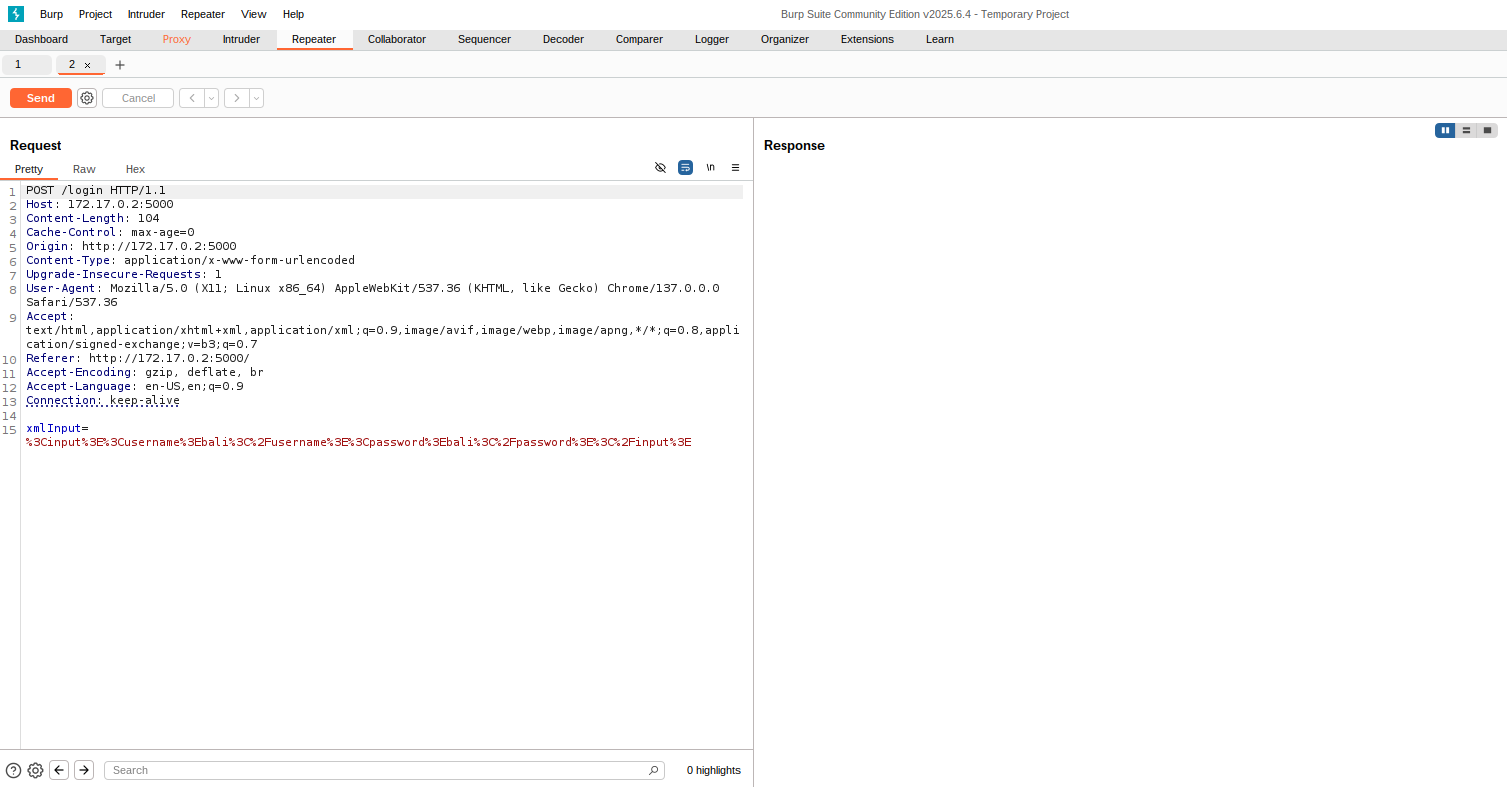
Task: Switch to the Target tab
Action: (115, 39)
